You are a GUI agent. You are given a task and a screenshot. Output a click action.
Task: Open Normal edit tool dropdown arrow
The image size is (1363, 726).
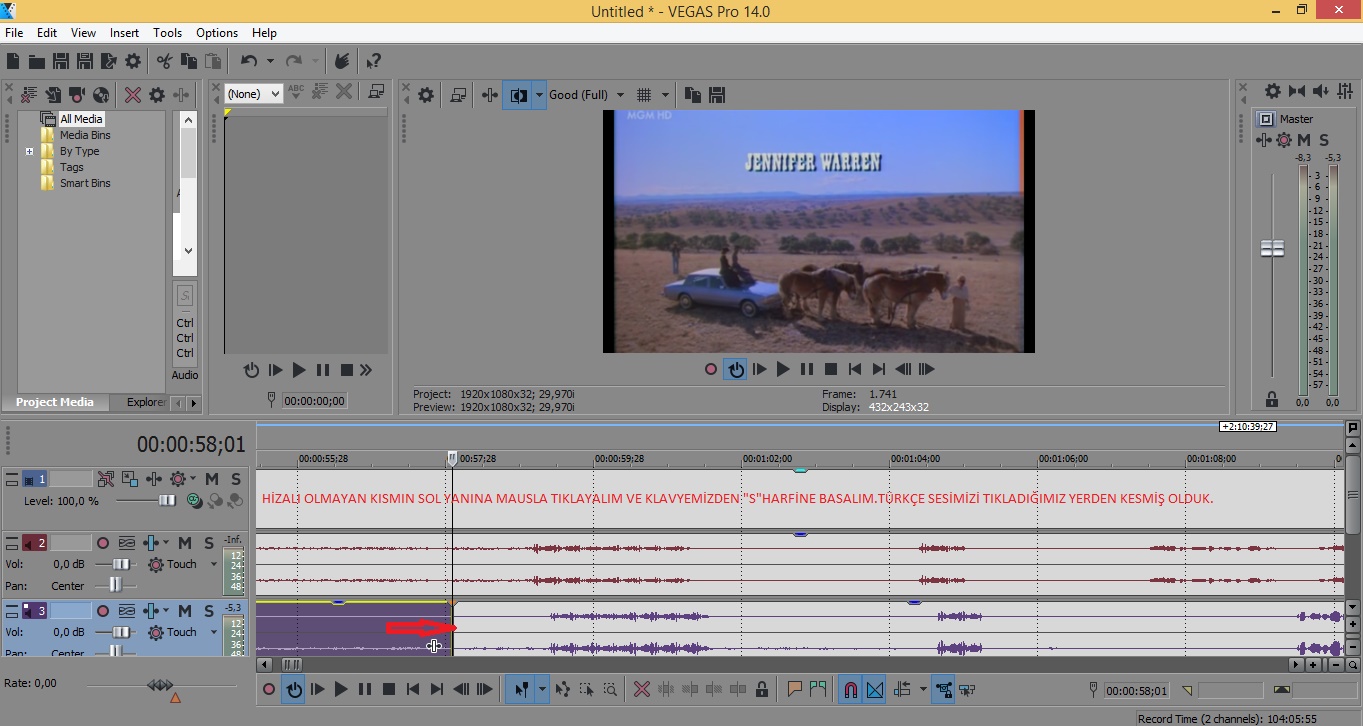point(542,689)
